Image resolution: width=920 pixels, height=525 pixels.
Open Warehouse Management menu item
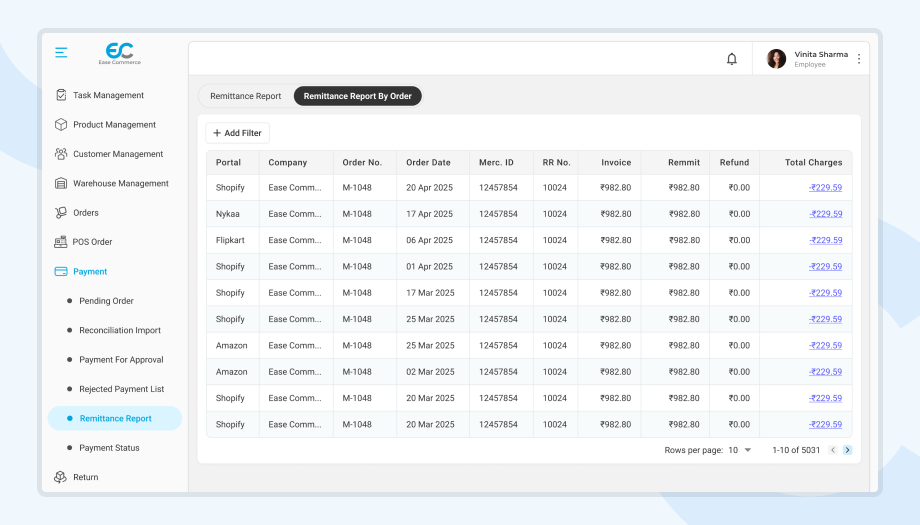(x=121, y=183)
